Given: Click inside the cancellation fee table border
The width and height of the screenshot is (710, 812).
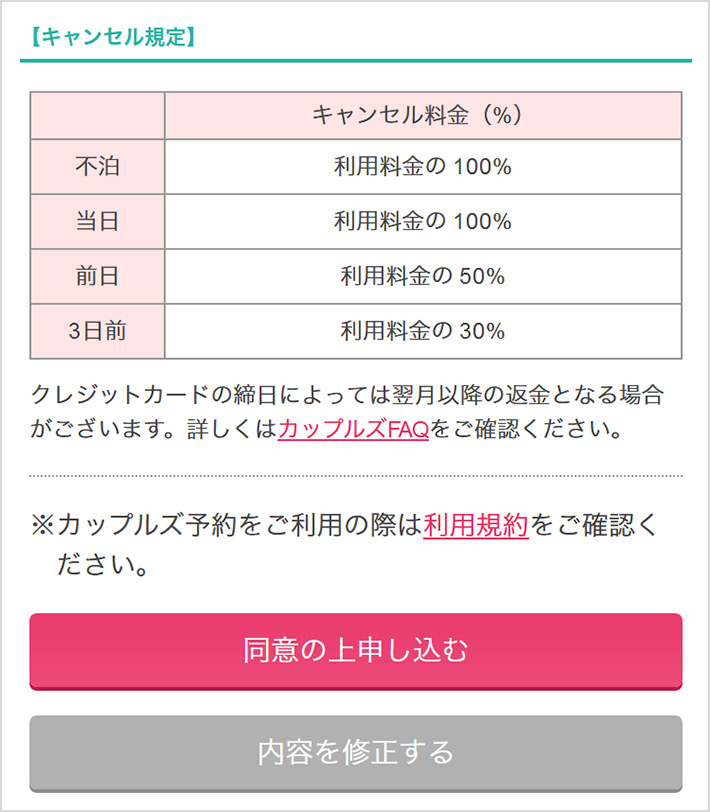Looking at the screenshot, I should pos(354,225).
